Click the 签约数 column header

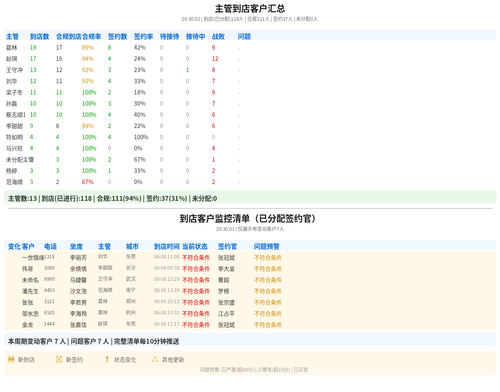point(118,36)
